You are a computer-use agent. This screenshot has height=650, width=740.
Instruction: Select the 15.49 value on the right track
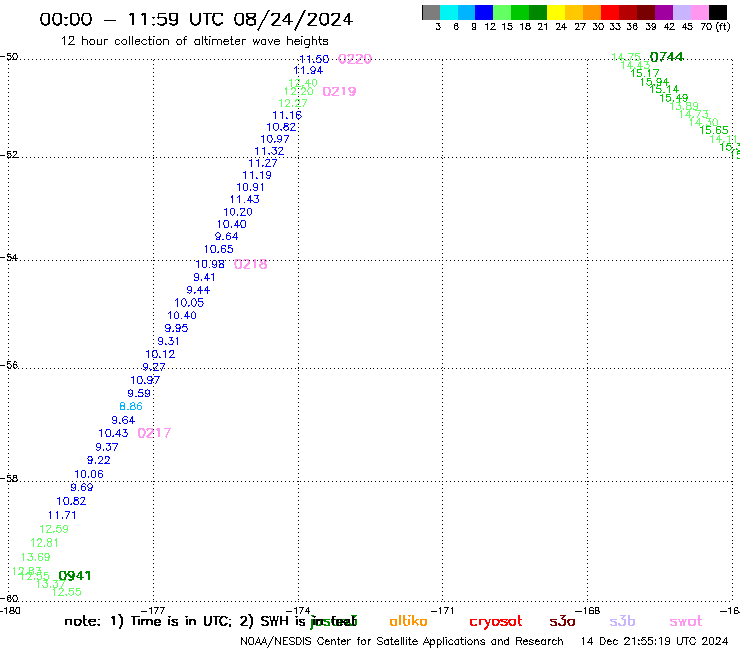[673, 98]
